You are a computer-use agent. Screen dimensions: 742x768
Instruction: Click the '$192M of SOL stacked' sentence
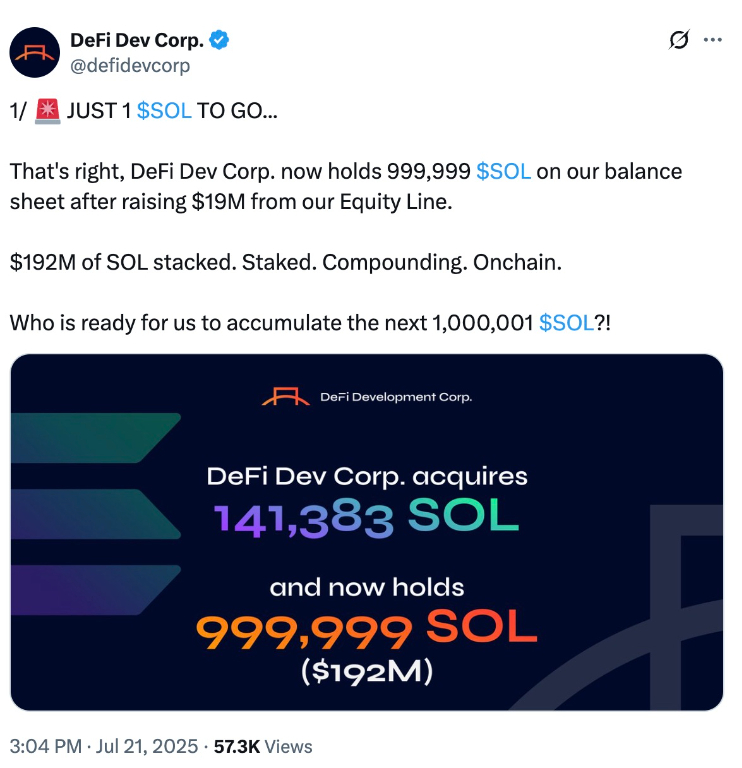pos(283,262)
